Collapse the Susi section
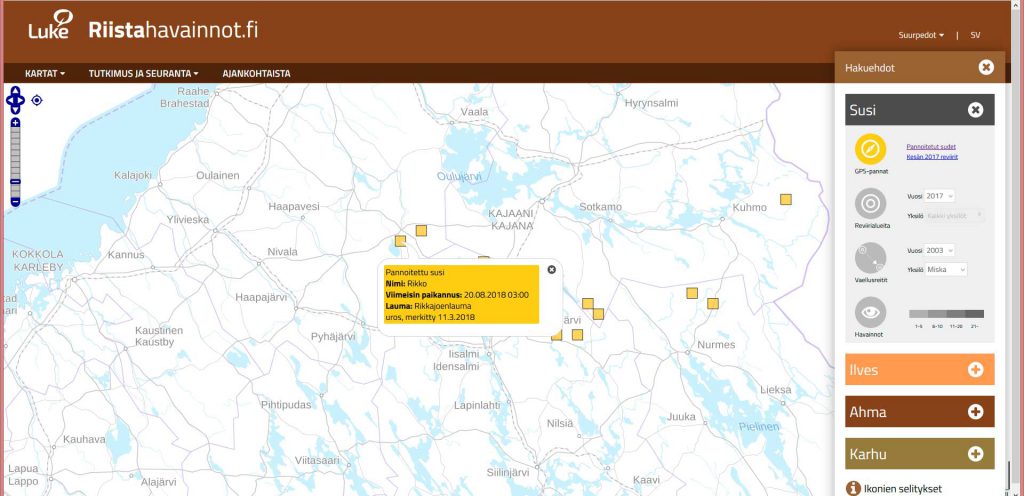This screenshot has height=496, width=1024. (975, 110)
